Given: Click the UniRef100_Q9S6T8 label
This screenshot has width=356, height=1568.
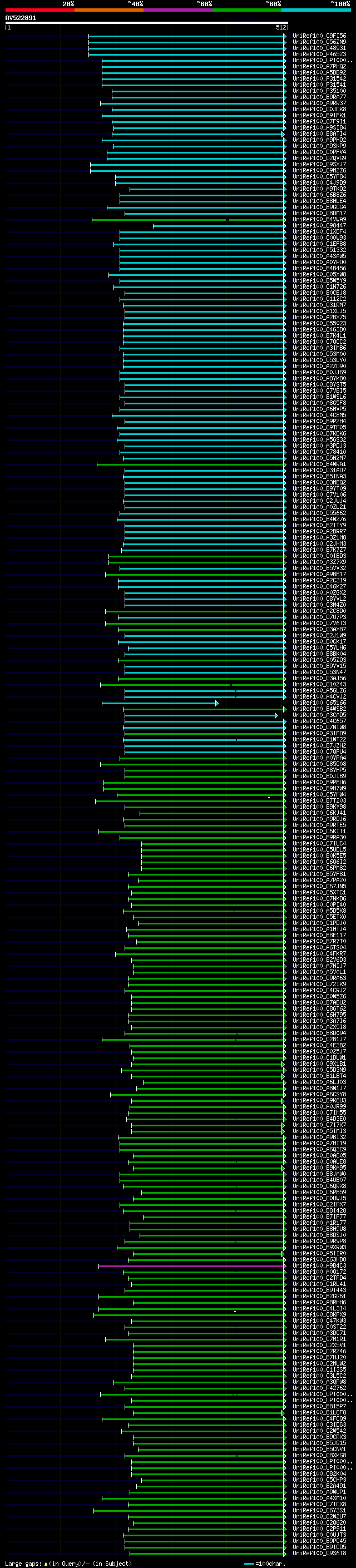Looking at the screenshot, I should pos(319,1553).
